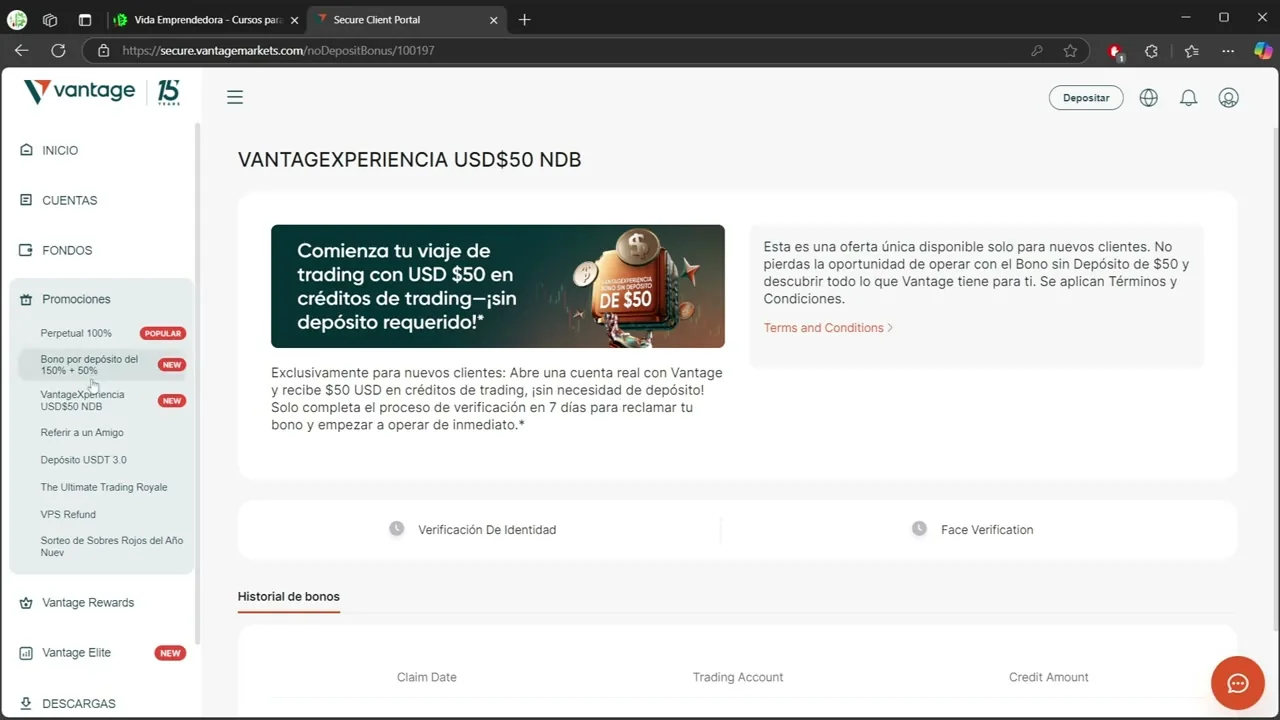Open the Terms and Conditions link
The image size is (1280, 720).
(828, 328)
